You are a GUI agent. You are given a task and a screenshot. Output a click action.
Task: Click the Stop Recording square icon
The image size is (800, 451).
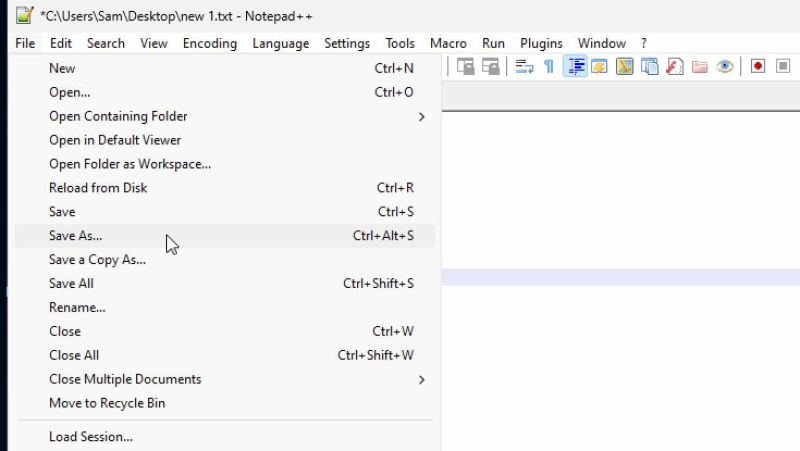pyautogui.click(x=783, y=66)
